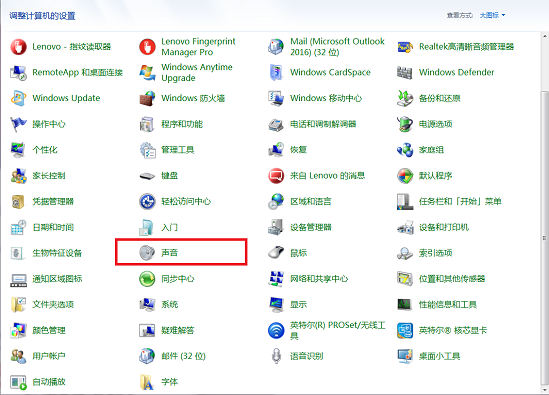Click the 位置和其他传感器 link
Screen dimensions: 549x395
[452, 279]
